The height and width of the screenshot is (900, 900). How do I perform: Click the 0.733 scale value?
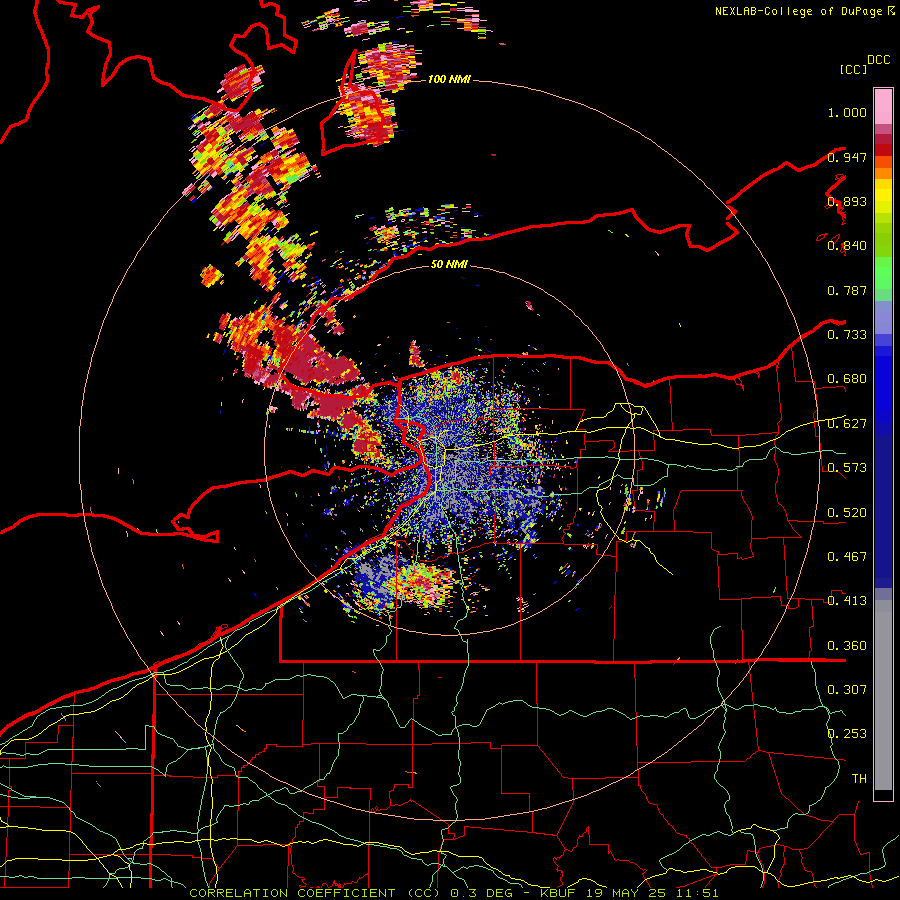tap(847, 335)
